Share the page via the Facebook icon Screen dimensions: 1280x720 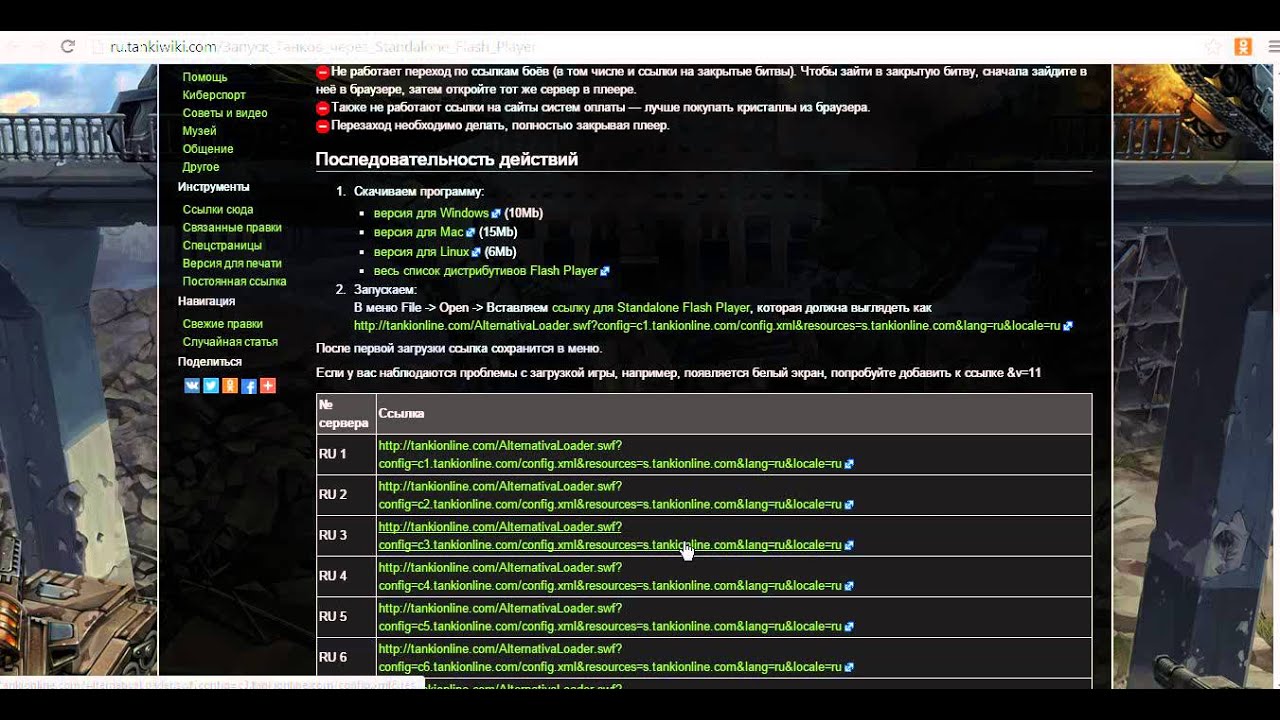249,386
